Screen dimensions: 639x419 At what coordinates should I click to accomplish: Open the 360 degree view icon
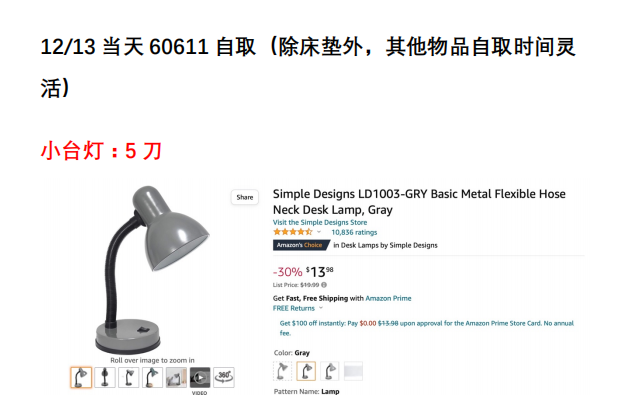pyautogui.click(x=224, y=377)
